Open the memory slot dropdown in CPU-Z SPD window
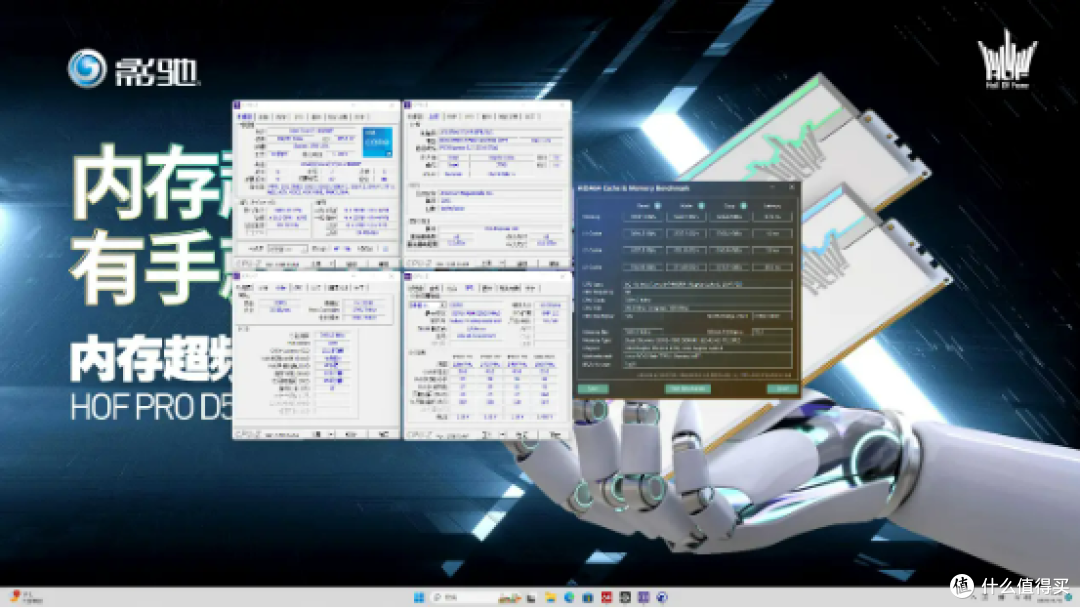Screen dimensions: 1080x609 pos(428,304)
